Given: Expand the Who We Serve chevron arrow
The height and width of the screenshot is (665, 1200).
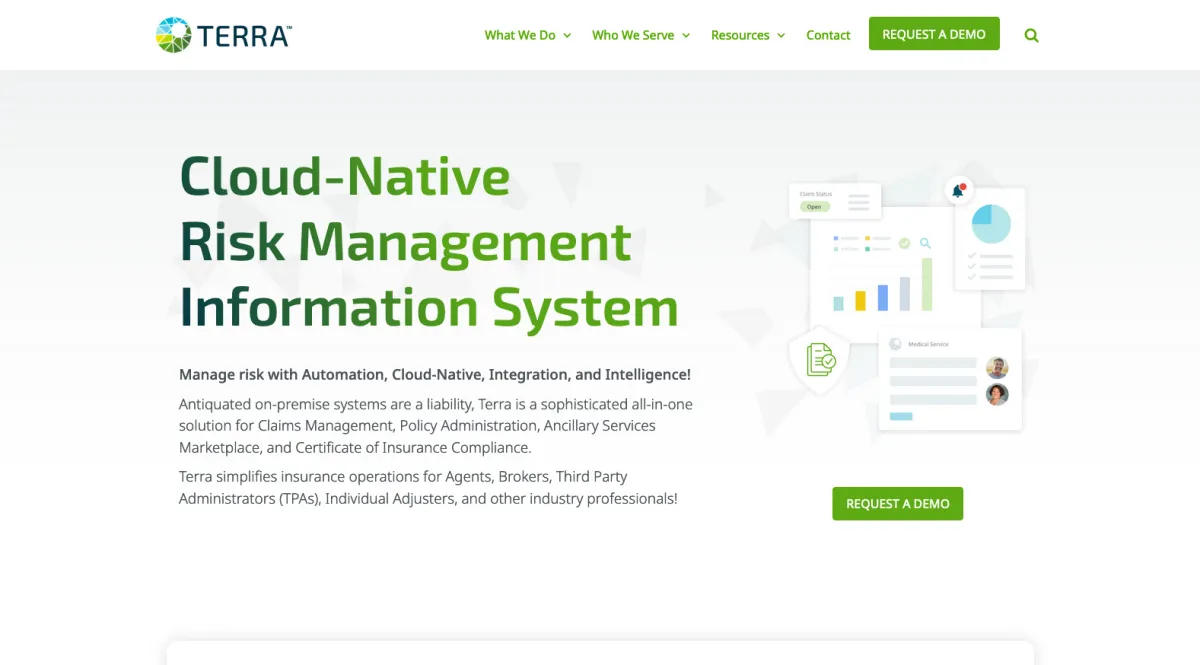Looking at the screenshot, I should [x=686, y=35].
